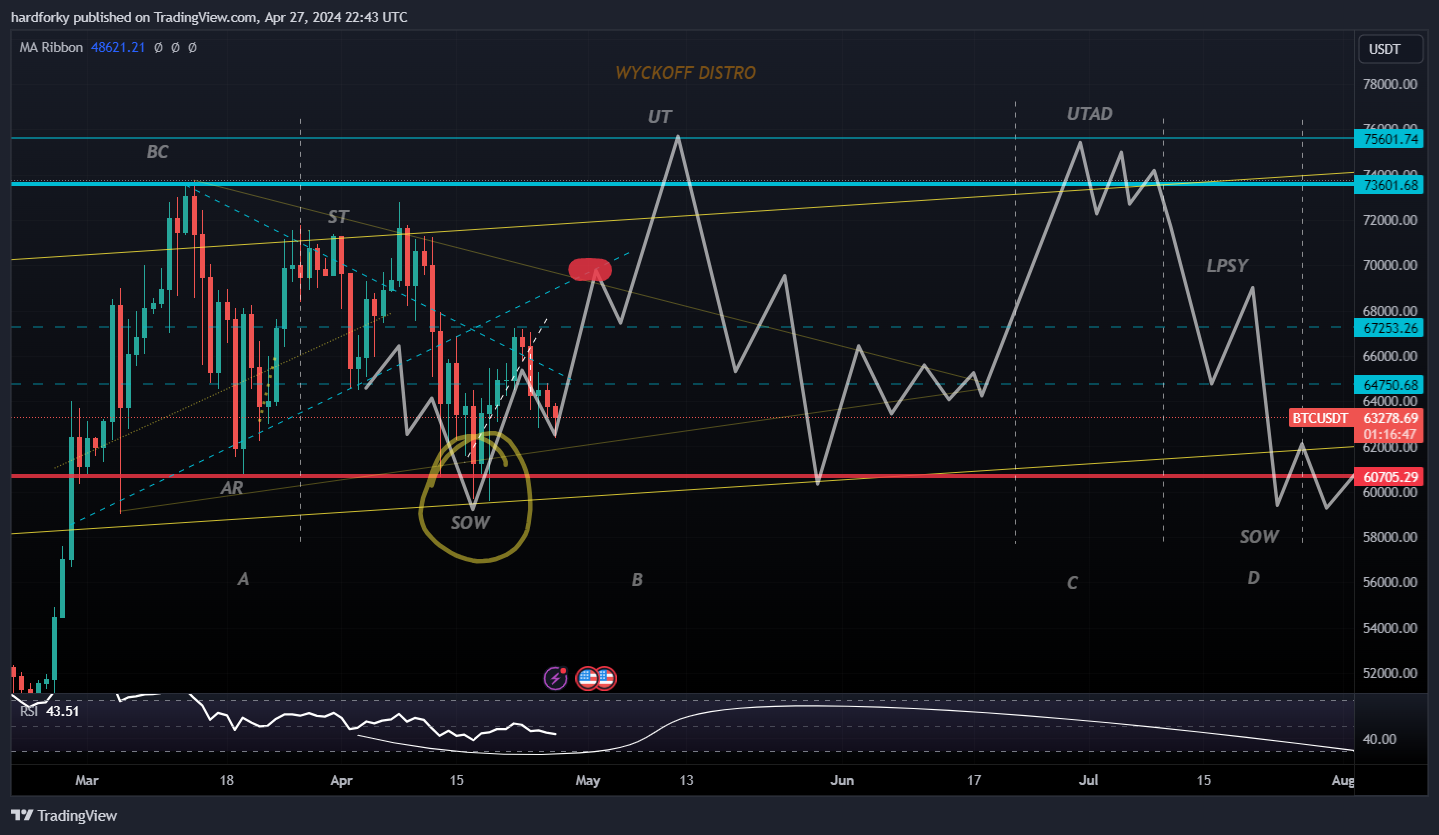Image resolution: width=1439 pixels, height=835 pixels.
Task: Click the Mar date on the time axis
Action: [x=88, y=780]
